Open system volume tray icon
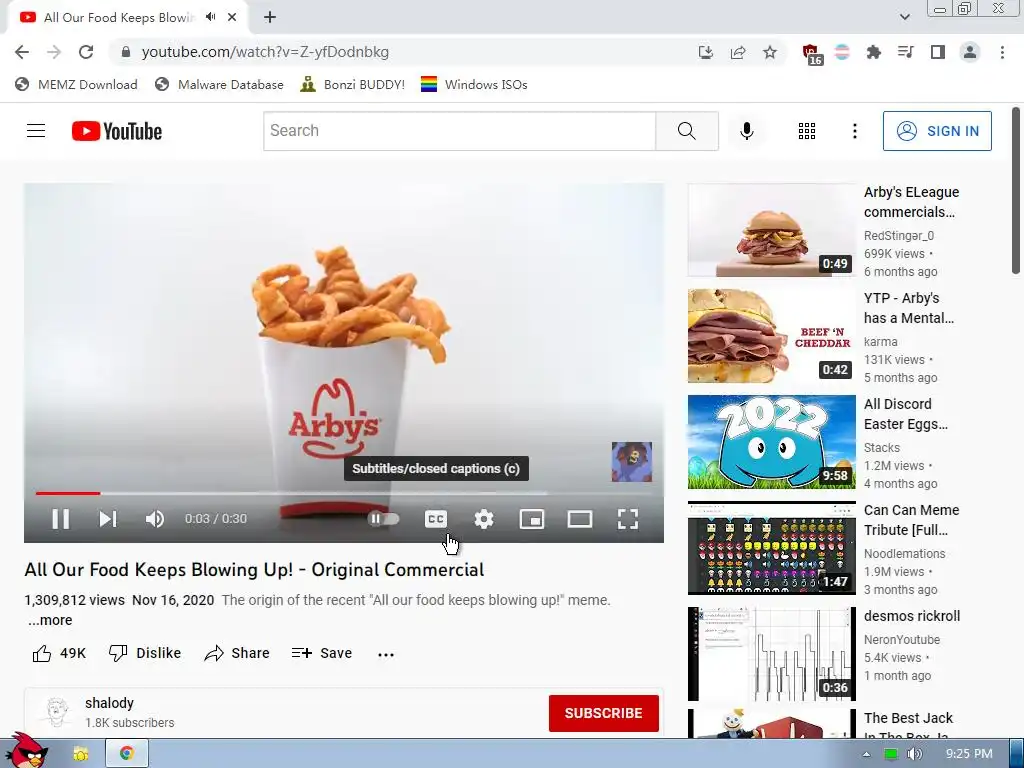Screen dimensions: 1024x768 tap(915, 754)
